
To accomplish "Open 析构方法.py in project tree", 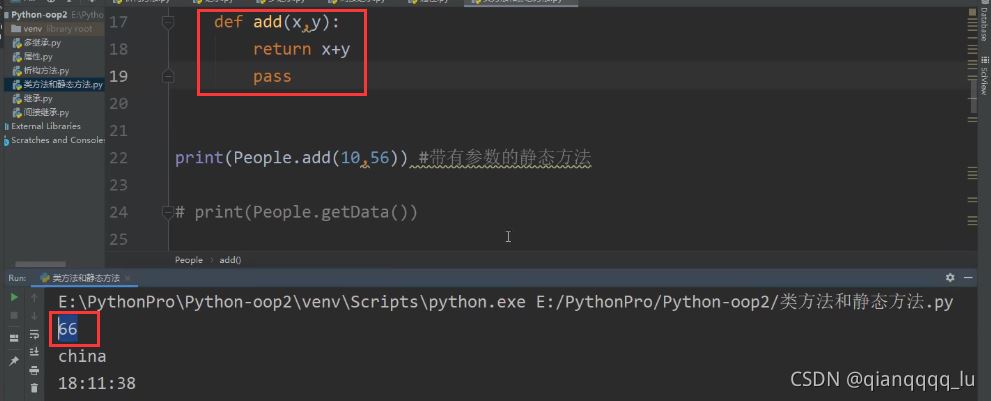I will [x=46, y=71].
